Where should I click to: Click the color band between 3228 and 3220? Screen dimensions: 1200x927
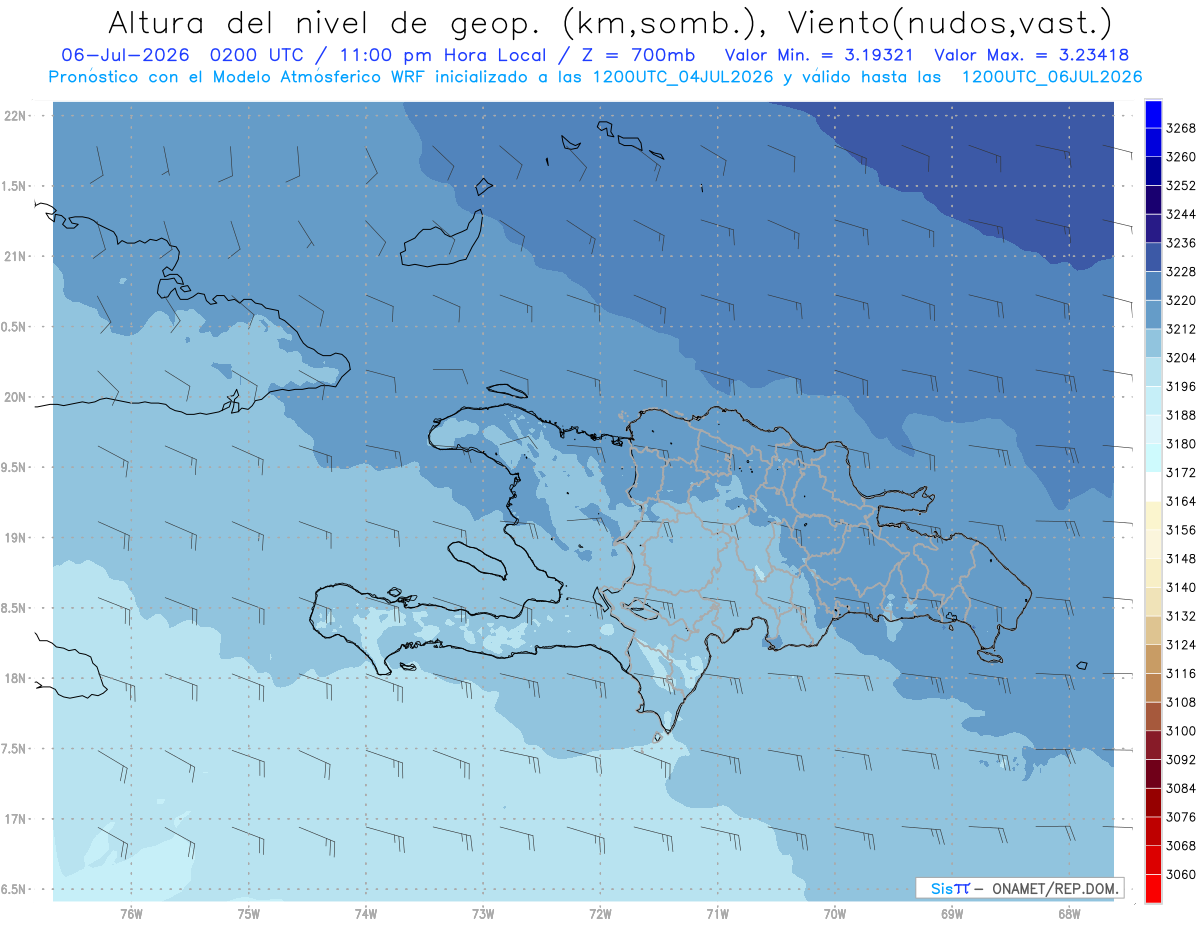click(1153, 286)
